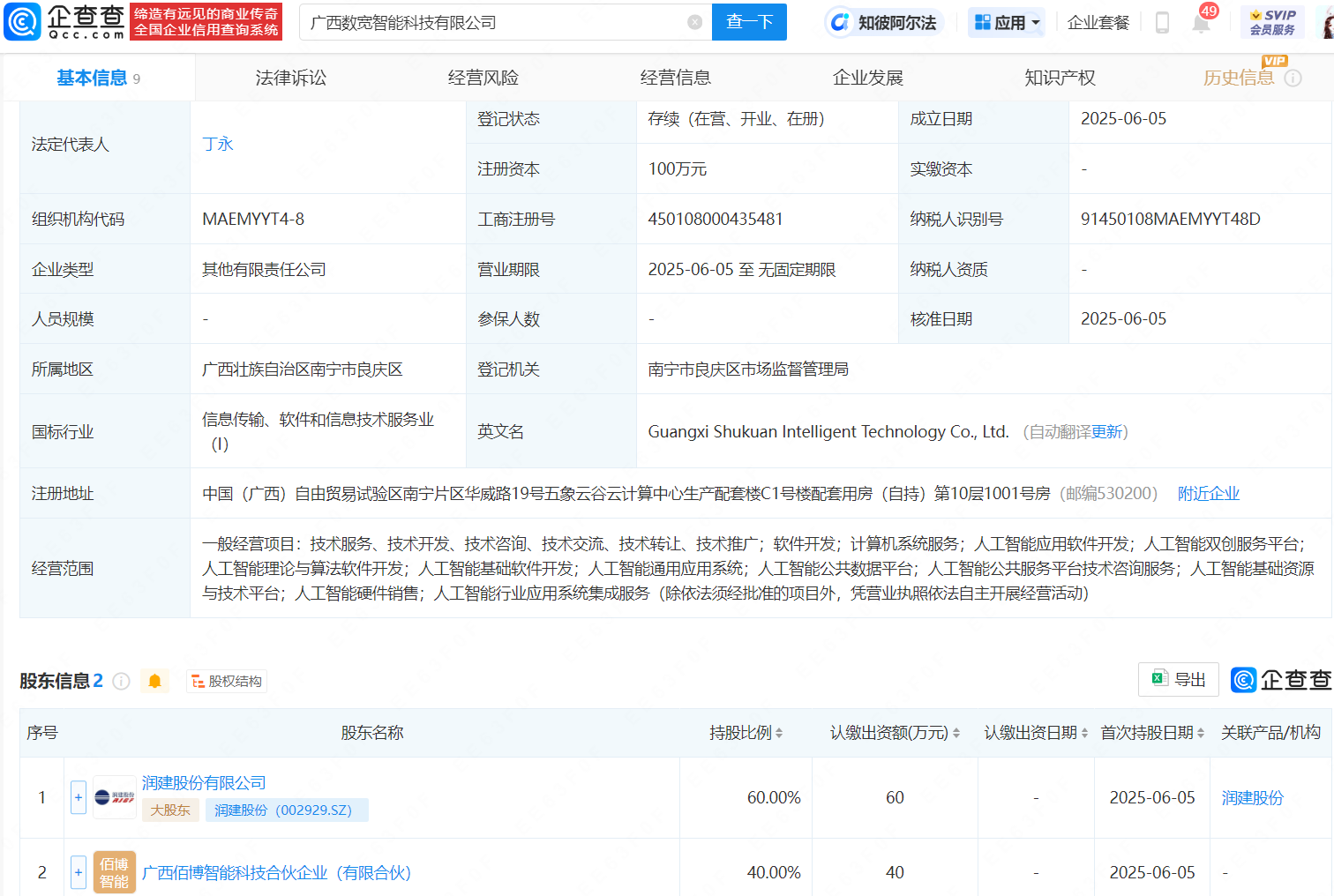
Task: Switch to the 知识产权 tab
Action: click(x=1060, y=78)
